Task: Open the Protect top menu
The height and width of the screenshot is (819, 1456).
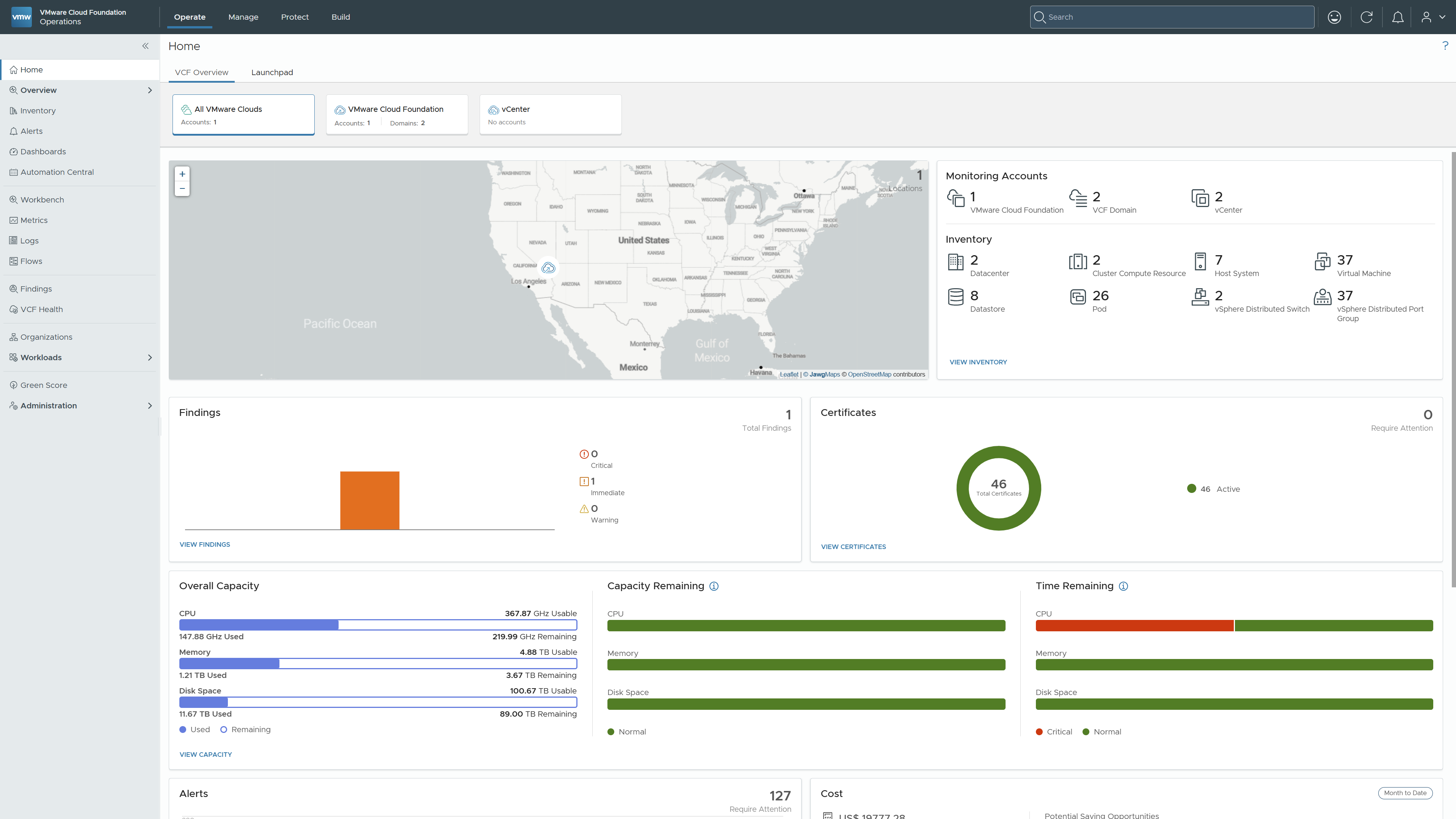Action: 295,17
